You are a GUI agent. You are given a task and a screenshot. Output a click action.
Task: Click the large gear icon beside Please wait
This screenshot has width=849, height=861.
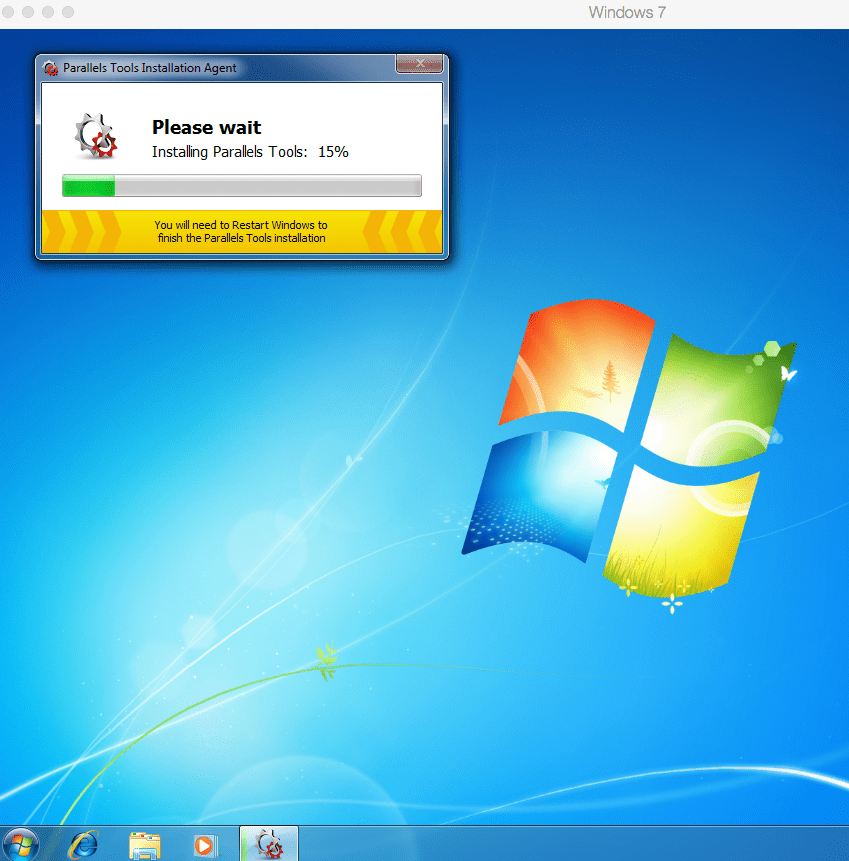click(96, 136)
